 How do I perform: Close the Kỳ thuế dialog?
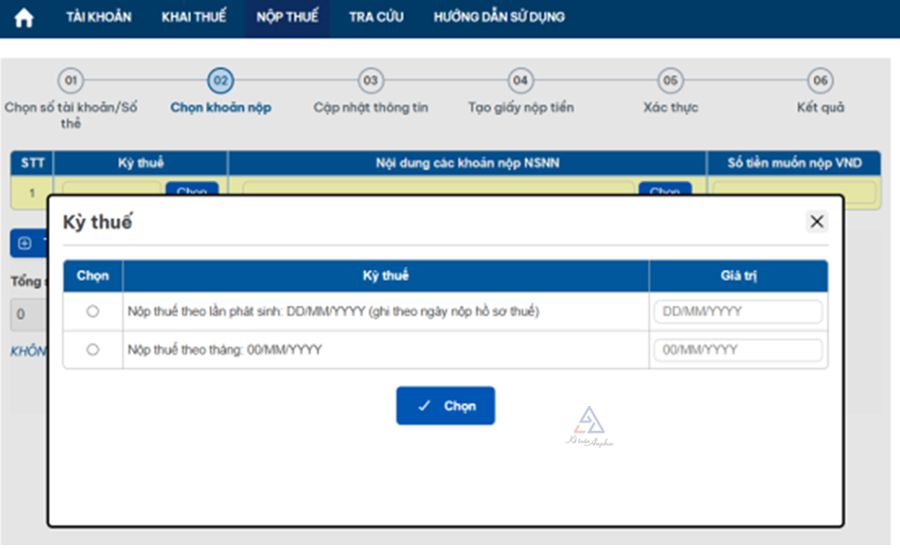817,222
